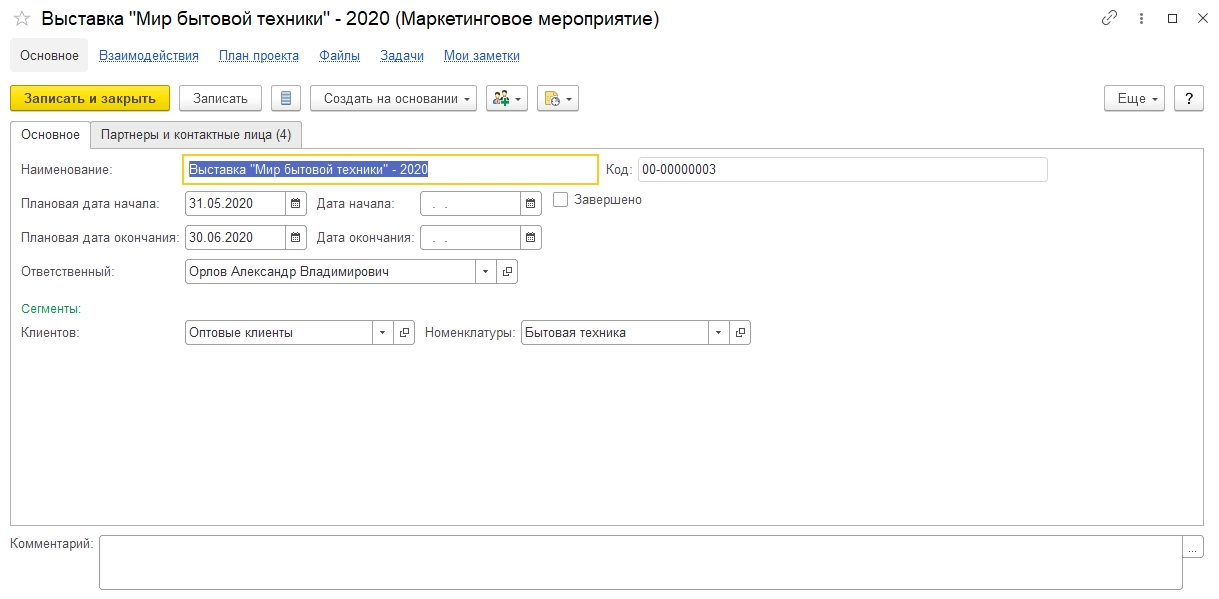Expand the Клиентов segment dropdown
The image size is (1219, 599).
point(383,333)
